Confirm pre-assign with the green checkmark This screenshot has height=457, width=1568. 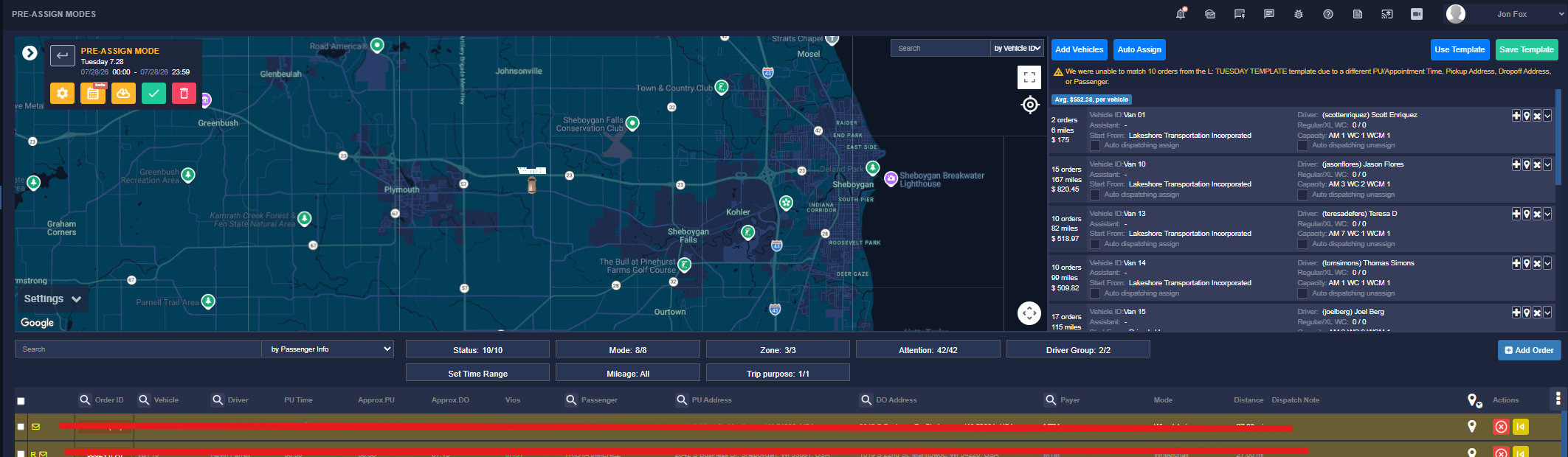(153, 94)
